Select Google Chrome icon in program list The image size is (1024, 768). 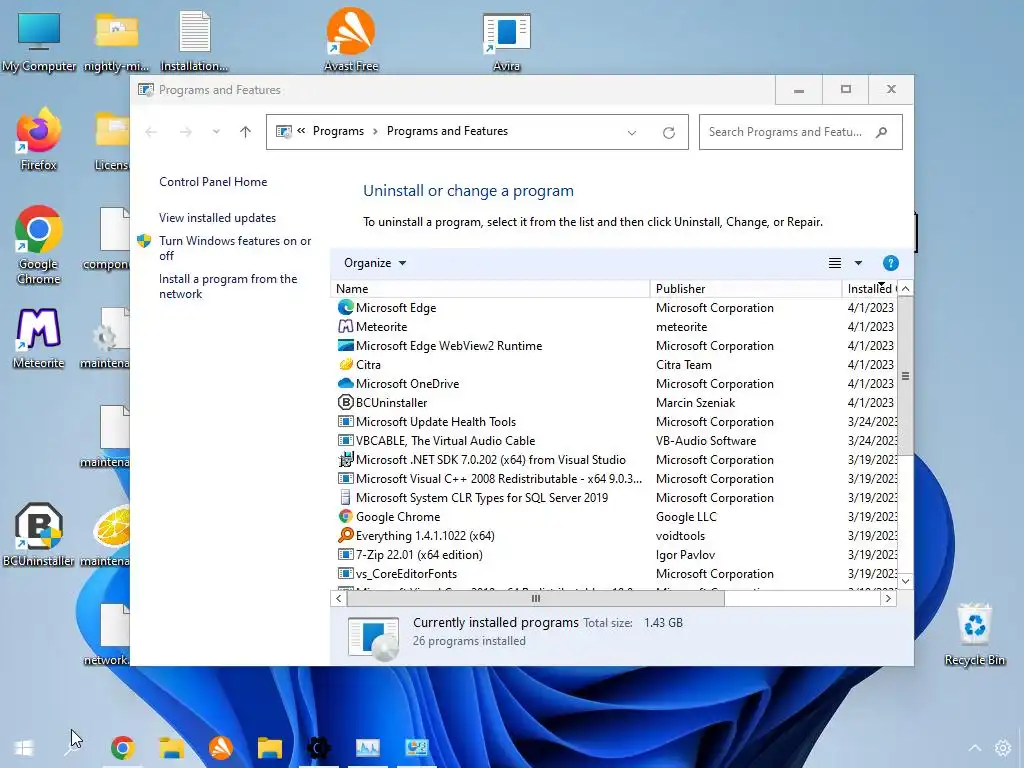[x=345, y=517]
